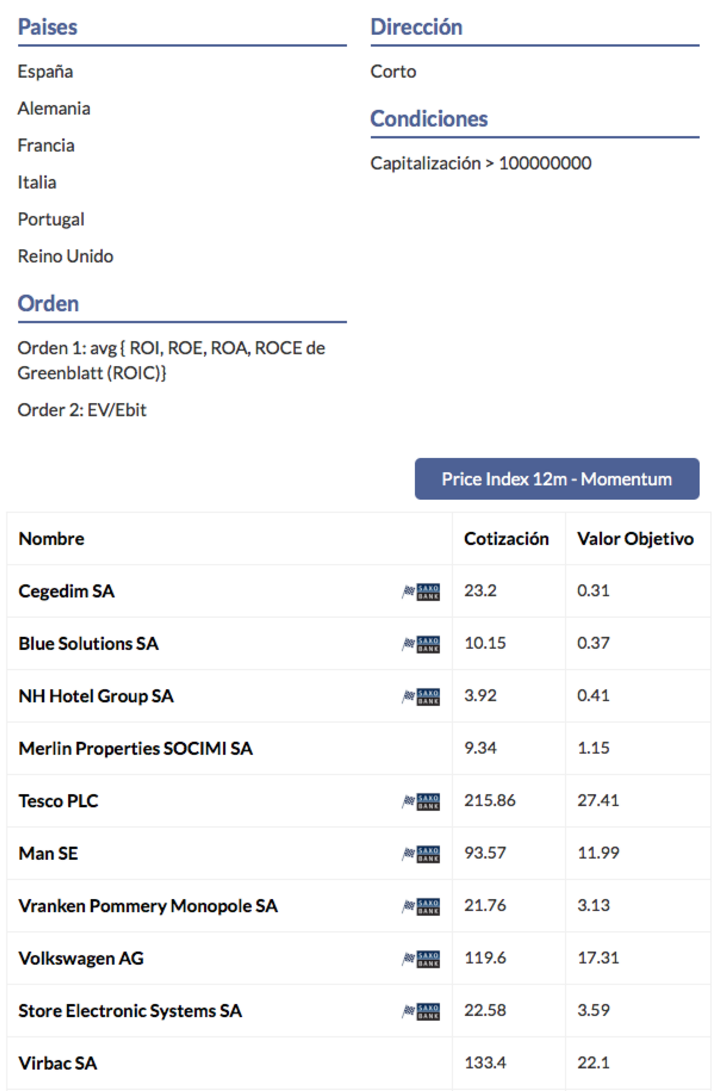Click Saxo Bank icon beside Man SE

pyautogui.click(x=421, y=854)
